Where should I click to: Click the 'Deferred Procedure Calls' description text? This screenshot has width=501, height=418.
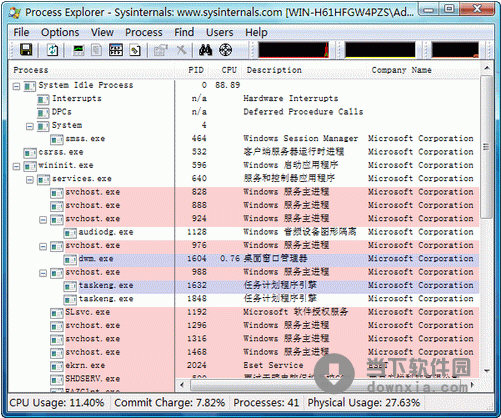(x=303, y=112)
